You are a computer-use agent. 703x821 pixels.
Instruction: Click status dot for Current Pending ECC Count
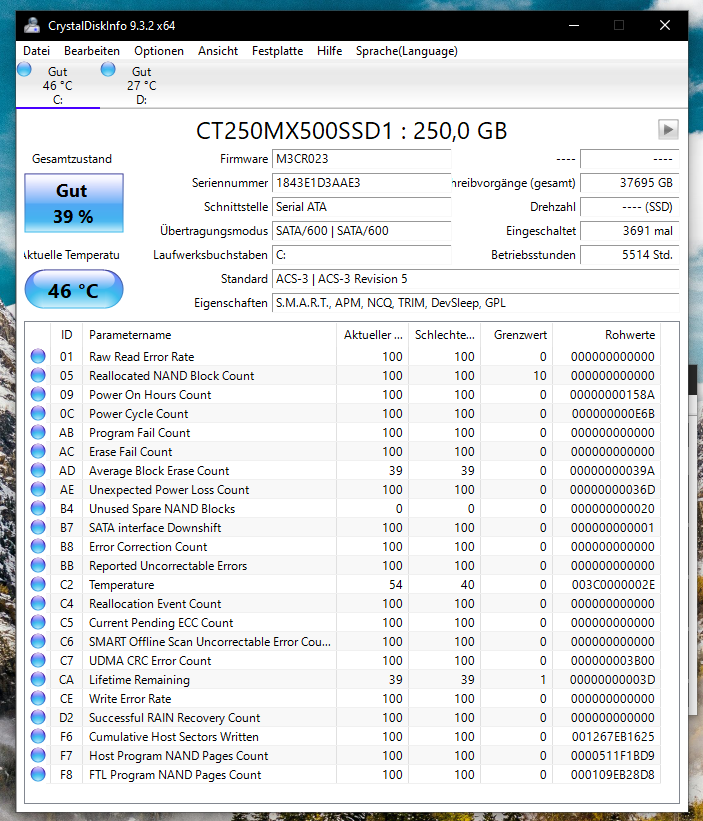(38, 622)
